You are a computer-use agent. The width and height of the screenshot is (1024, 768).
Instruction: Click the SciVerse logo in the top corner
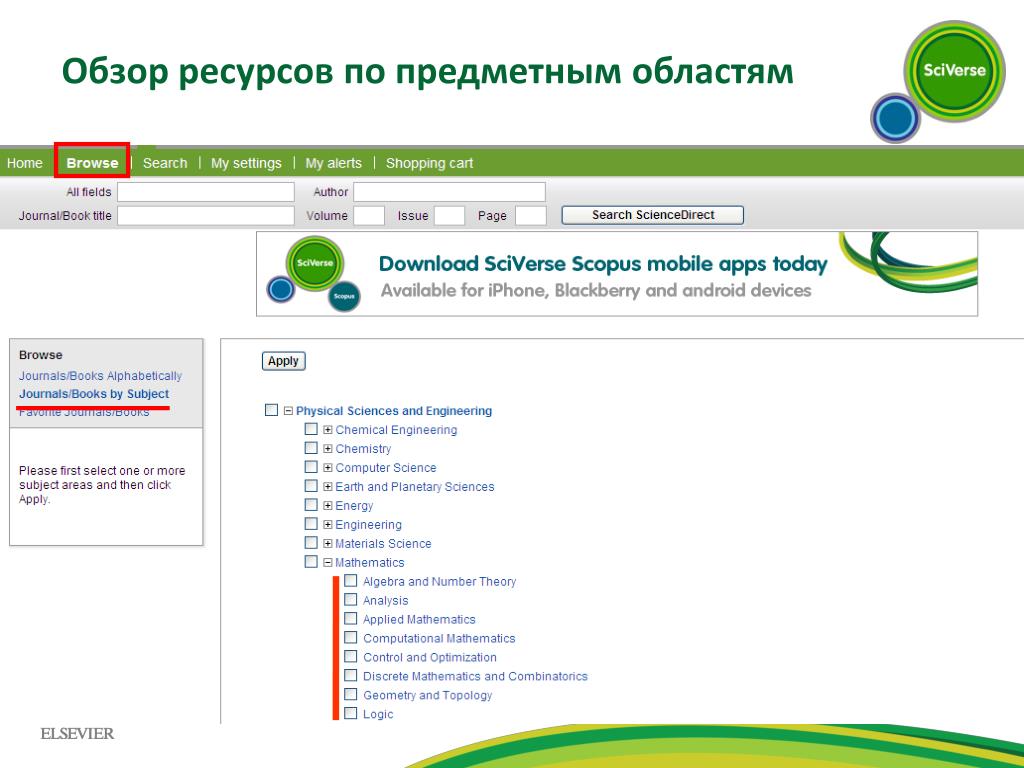coord(938,82)
